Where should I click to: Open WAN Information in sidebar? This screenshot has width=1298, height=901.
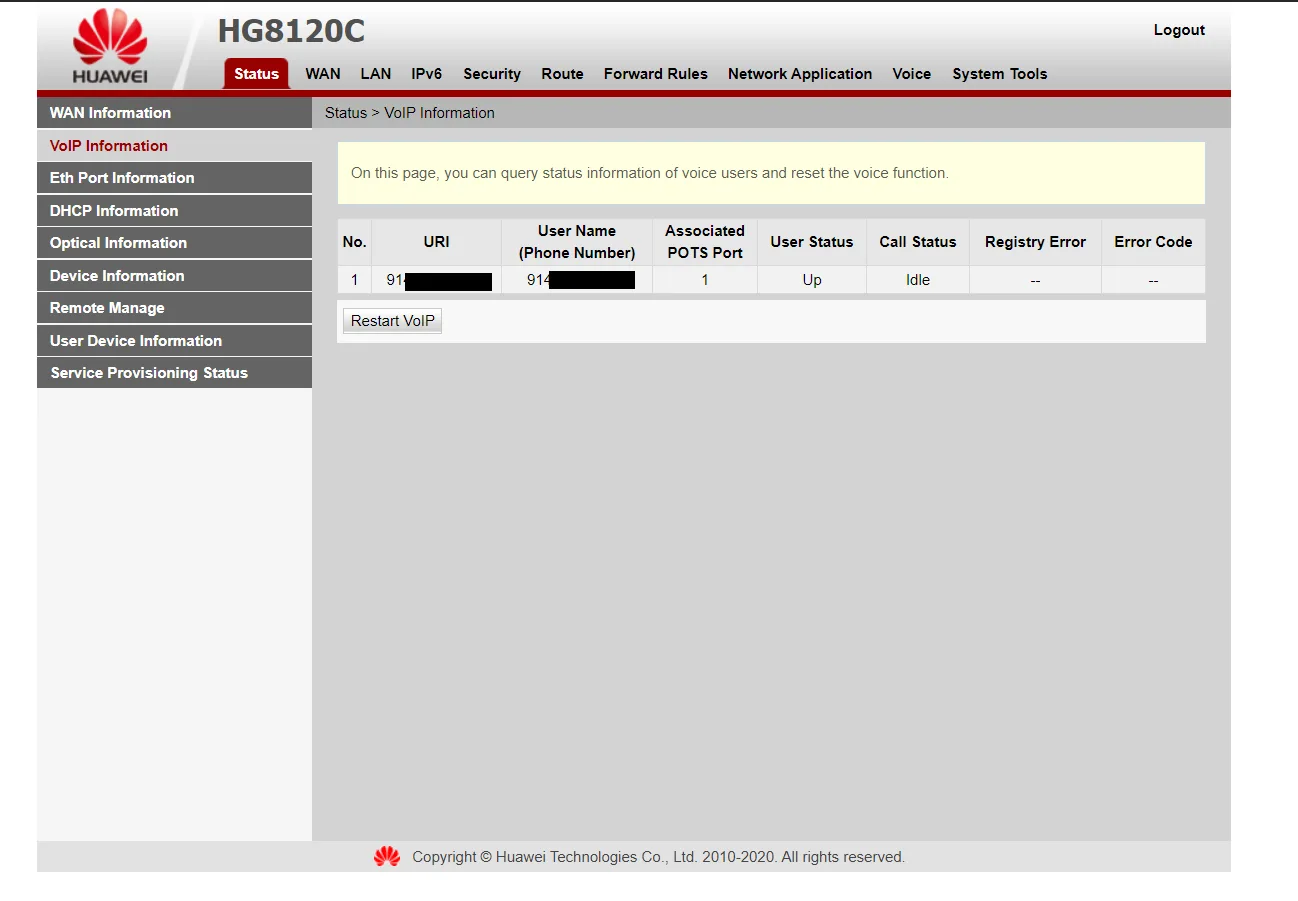(x=110, y=113)
